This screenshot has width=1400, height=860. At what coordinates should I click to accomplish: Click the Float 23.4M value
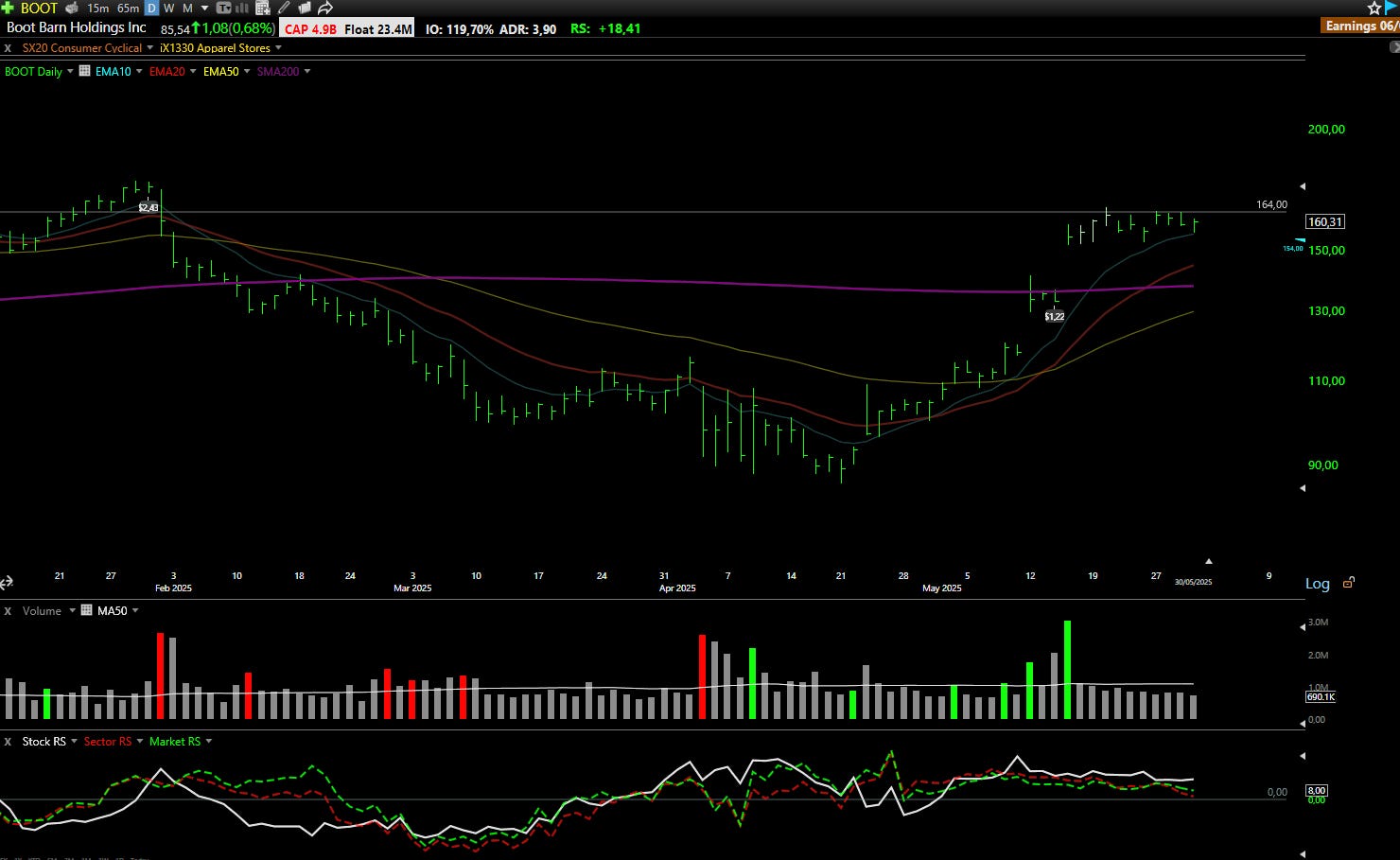click(377, 29)
